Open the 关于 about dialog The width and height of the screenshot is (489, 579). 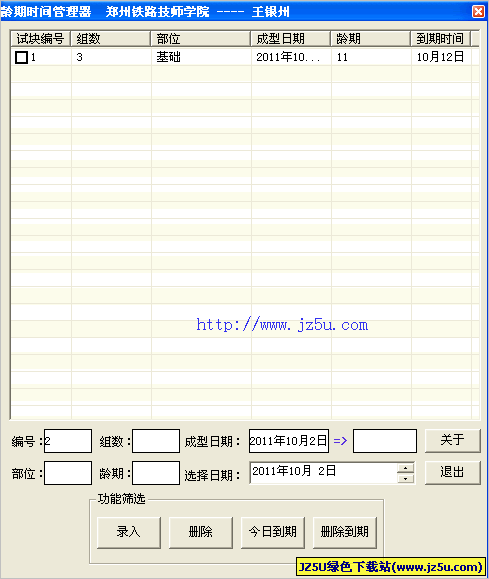pos(453,441)
